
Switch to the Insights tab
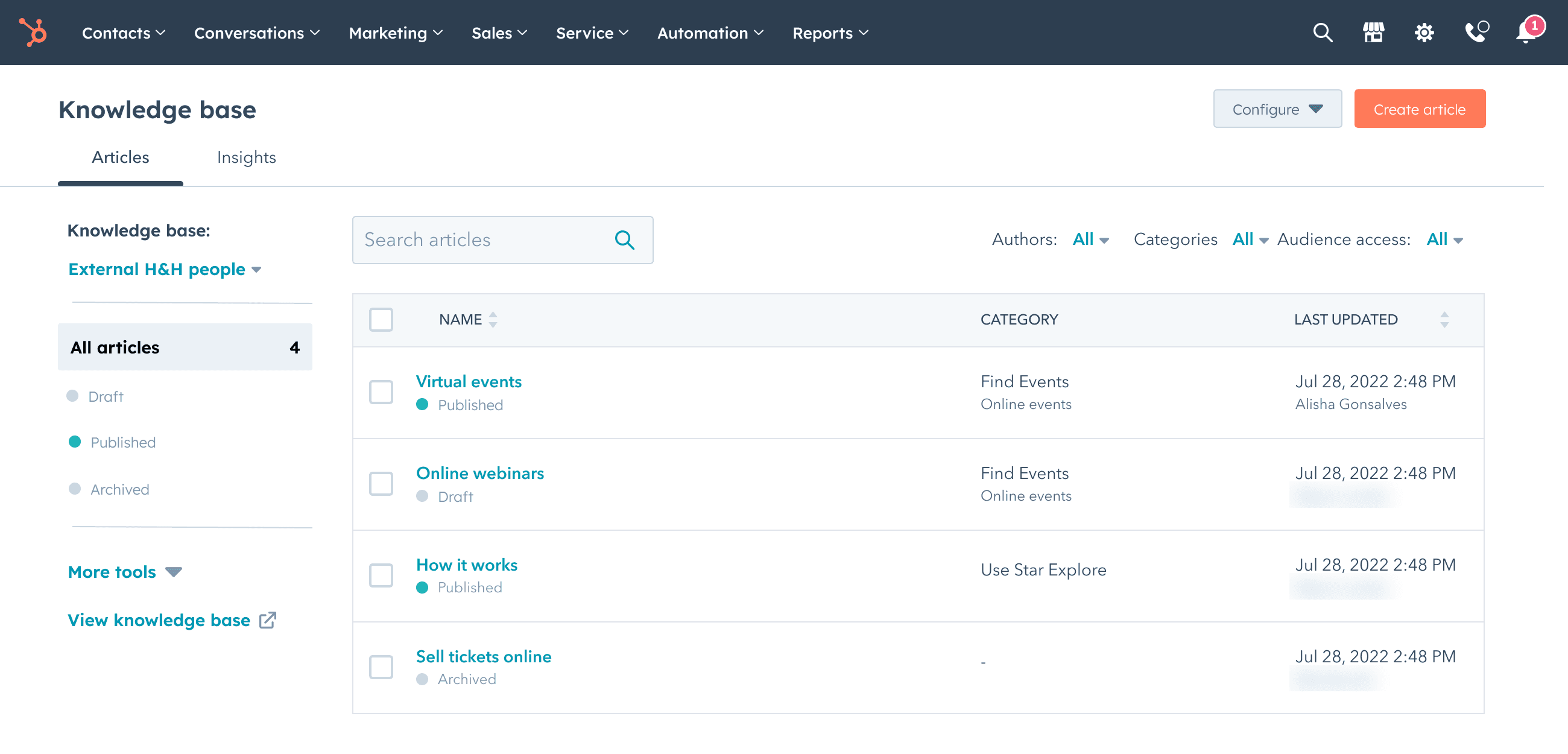click(247, 157)
